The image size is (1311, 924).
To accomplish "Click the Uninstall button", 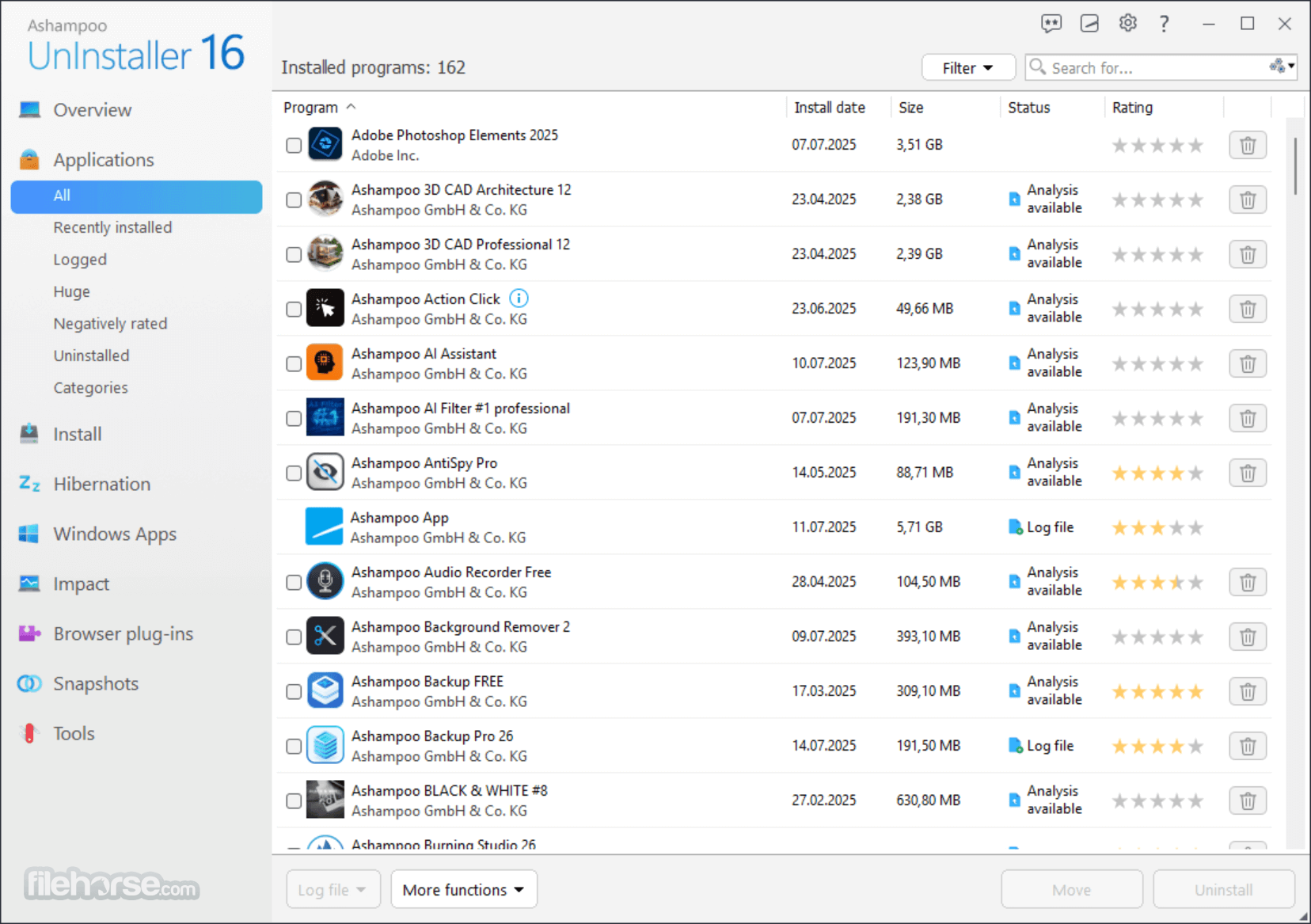I will click(x=1224, y=889).
